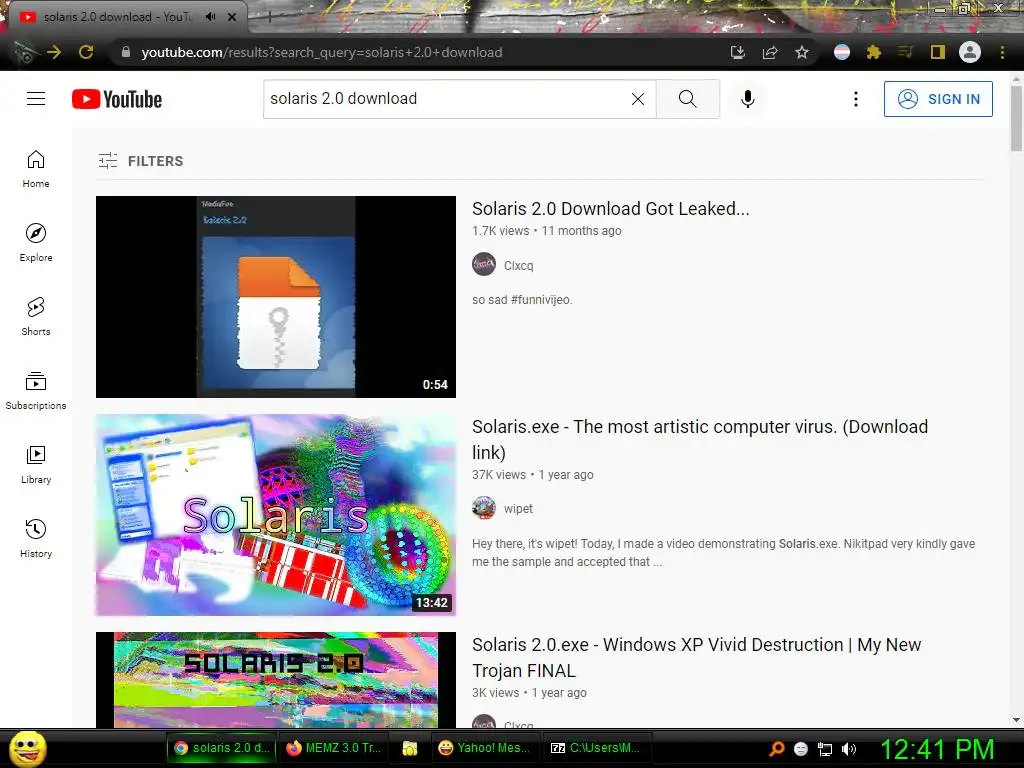Visit the wipet channel name
Viewport: 1024px width, 768px height.
(519, 508)
